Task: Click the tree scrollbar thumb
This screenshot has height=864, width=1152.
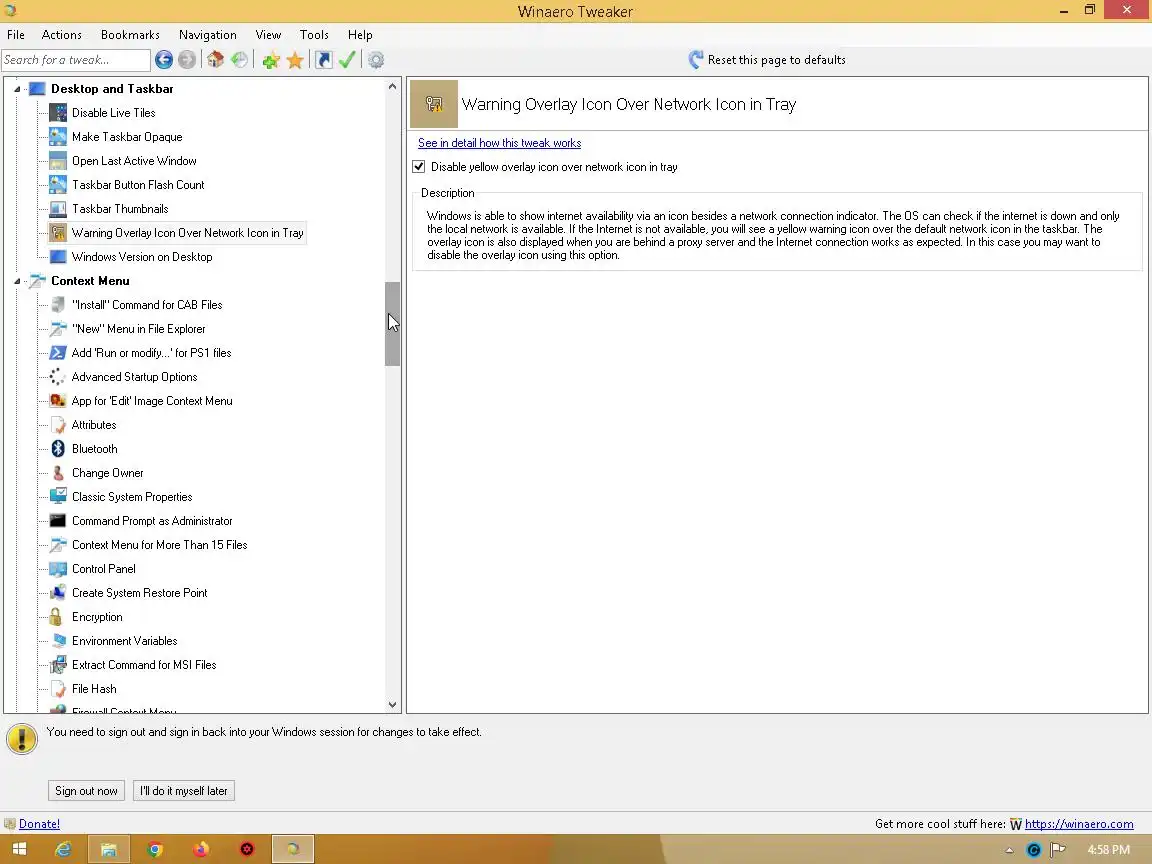Action: (392, 324)
